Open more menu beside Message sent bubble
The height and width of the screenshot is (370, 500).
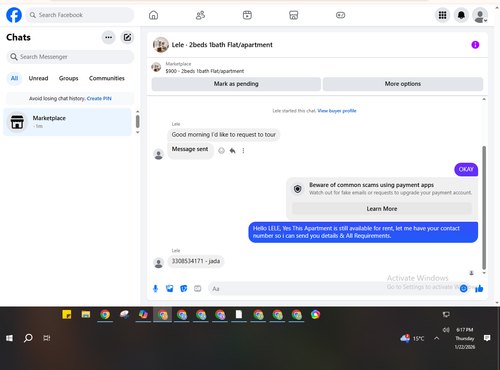(x=243, y=151)
